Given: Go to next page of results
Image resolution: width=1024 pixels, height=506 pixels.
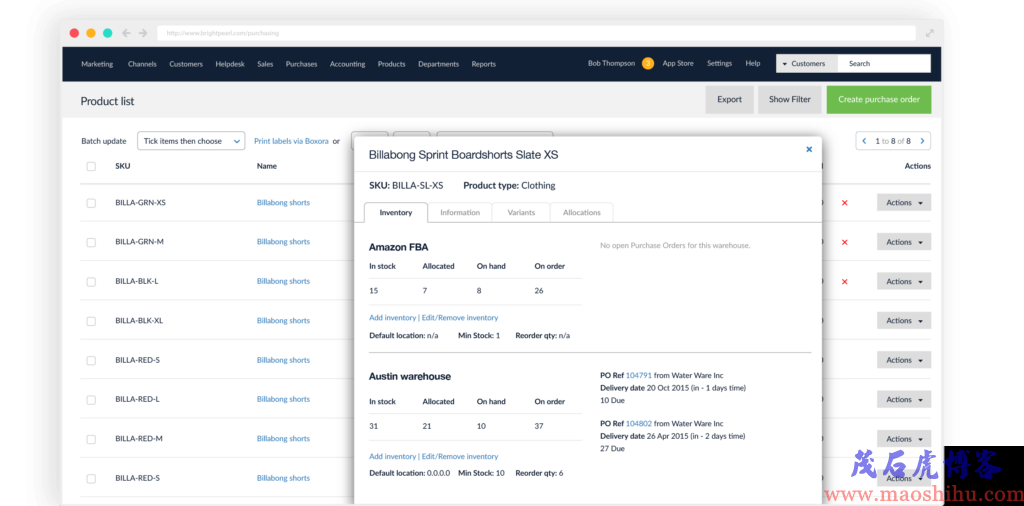Looking at the screenshot, I should coord(922,141).
